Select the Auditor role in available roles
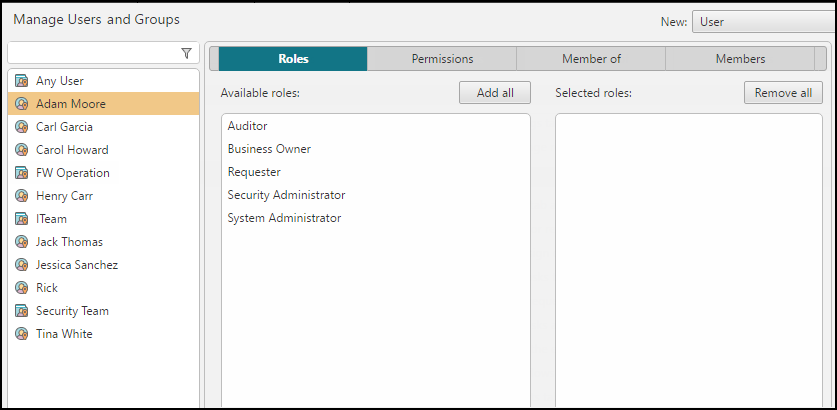Image resolution: width=837 pixels, height=410 pixels. tap(247, 126)
